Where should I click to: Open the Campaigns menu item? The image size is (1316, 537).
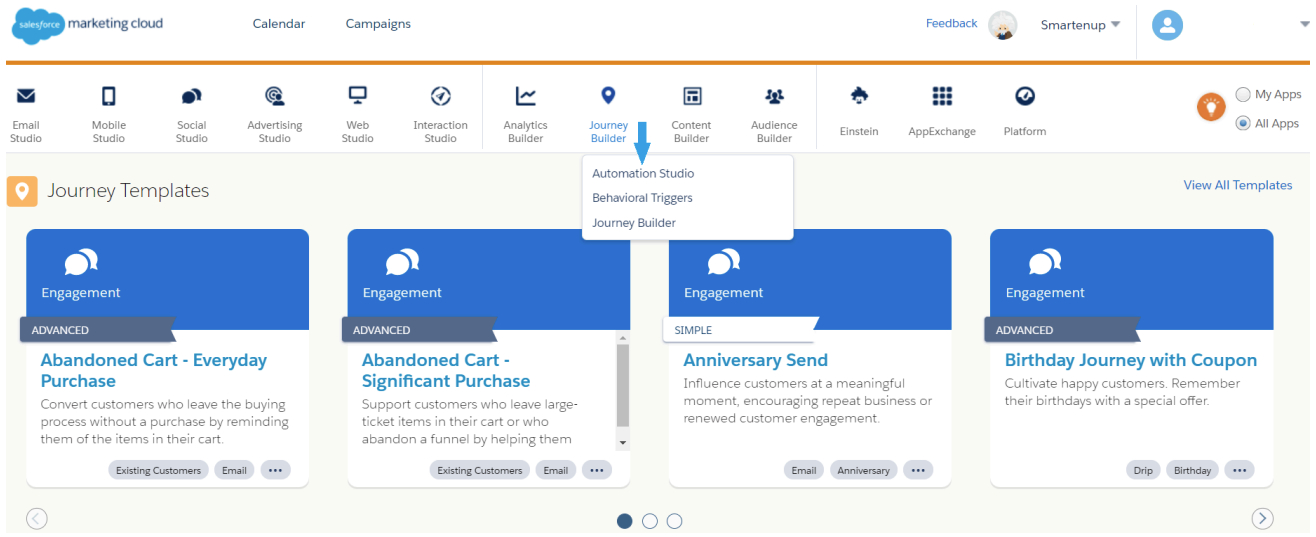[x=378, y=24]
